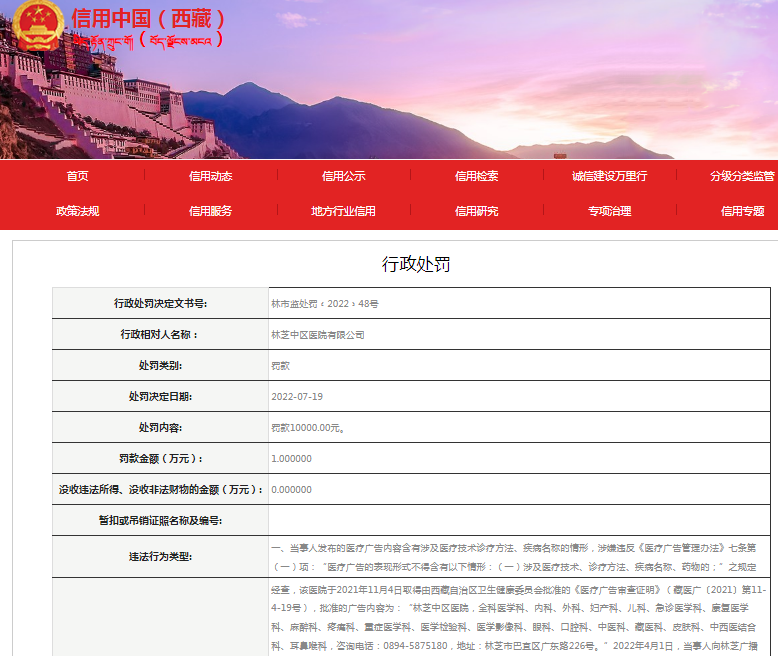Image resolution: width=778 pixels, height=656 pixels.
Task: Go to 政策法规 section
Action: (77, 211)
